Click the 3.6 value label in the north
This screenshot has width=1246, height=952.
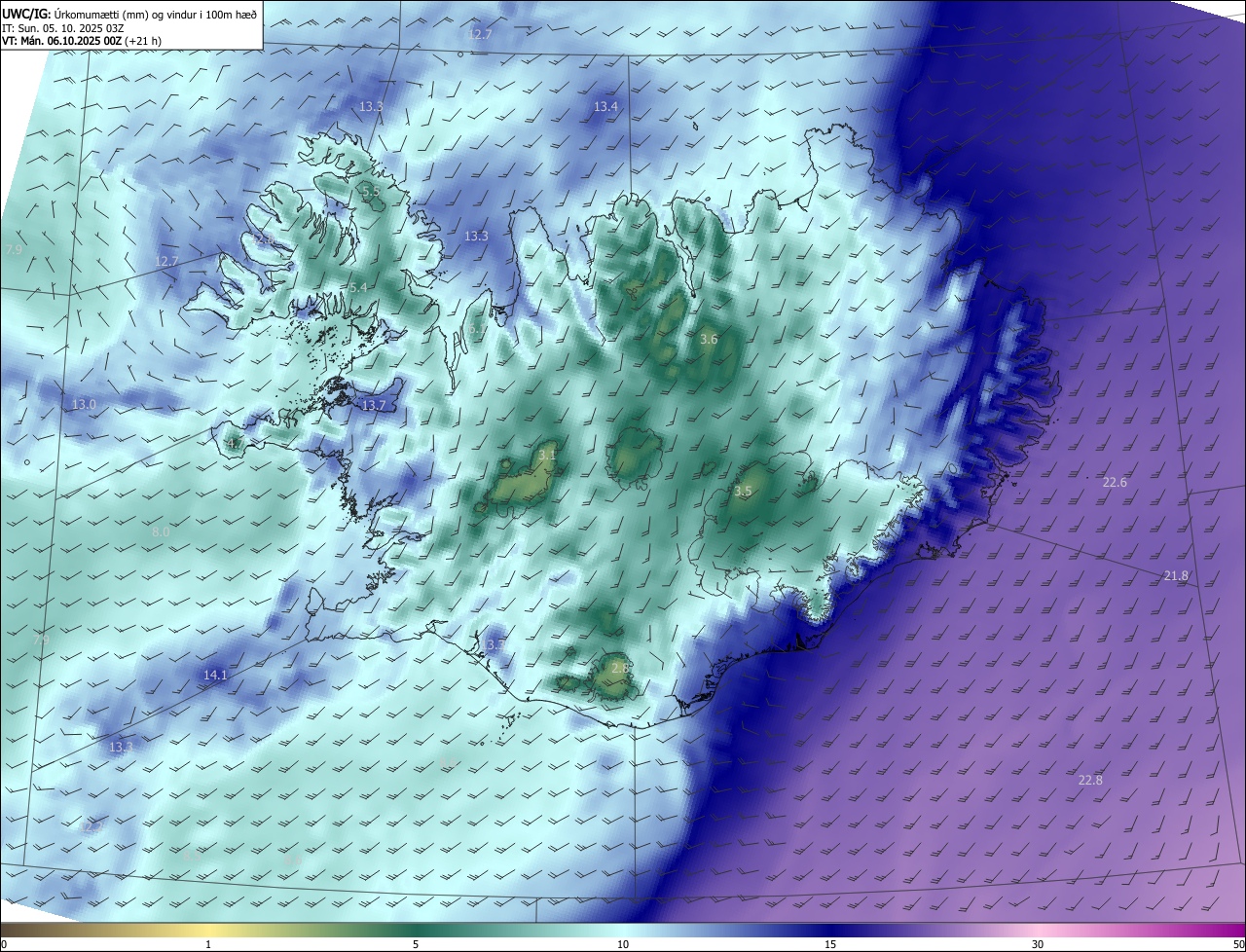point(709,339)
